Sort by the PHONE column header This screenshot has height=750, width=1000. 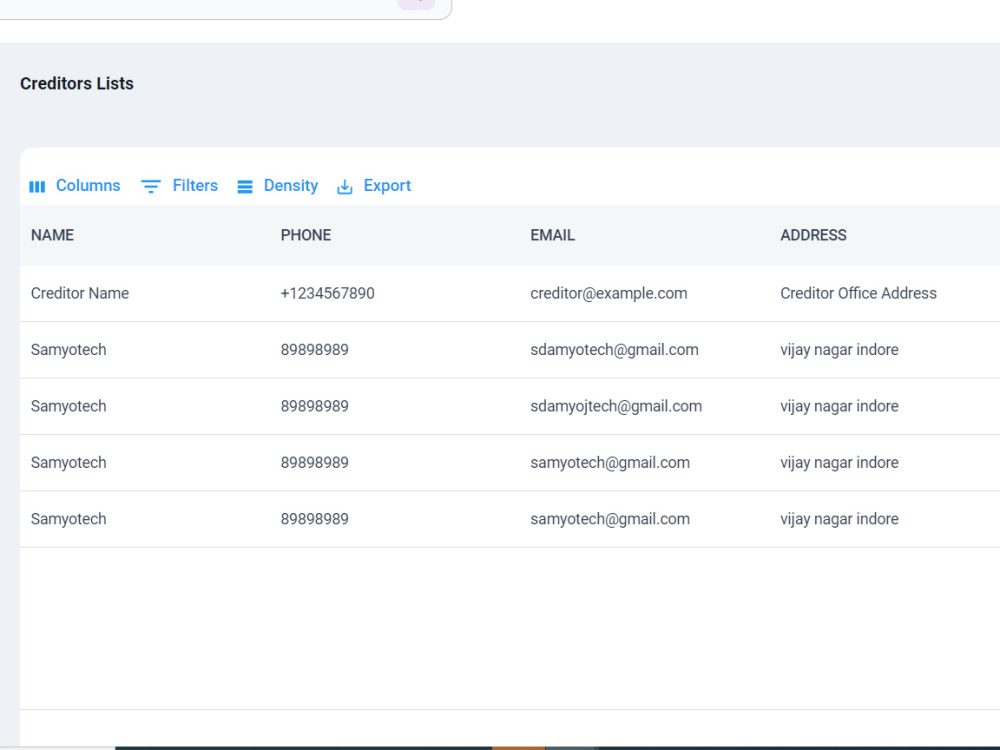click(305, 235)
